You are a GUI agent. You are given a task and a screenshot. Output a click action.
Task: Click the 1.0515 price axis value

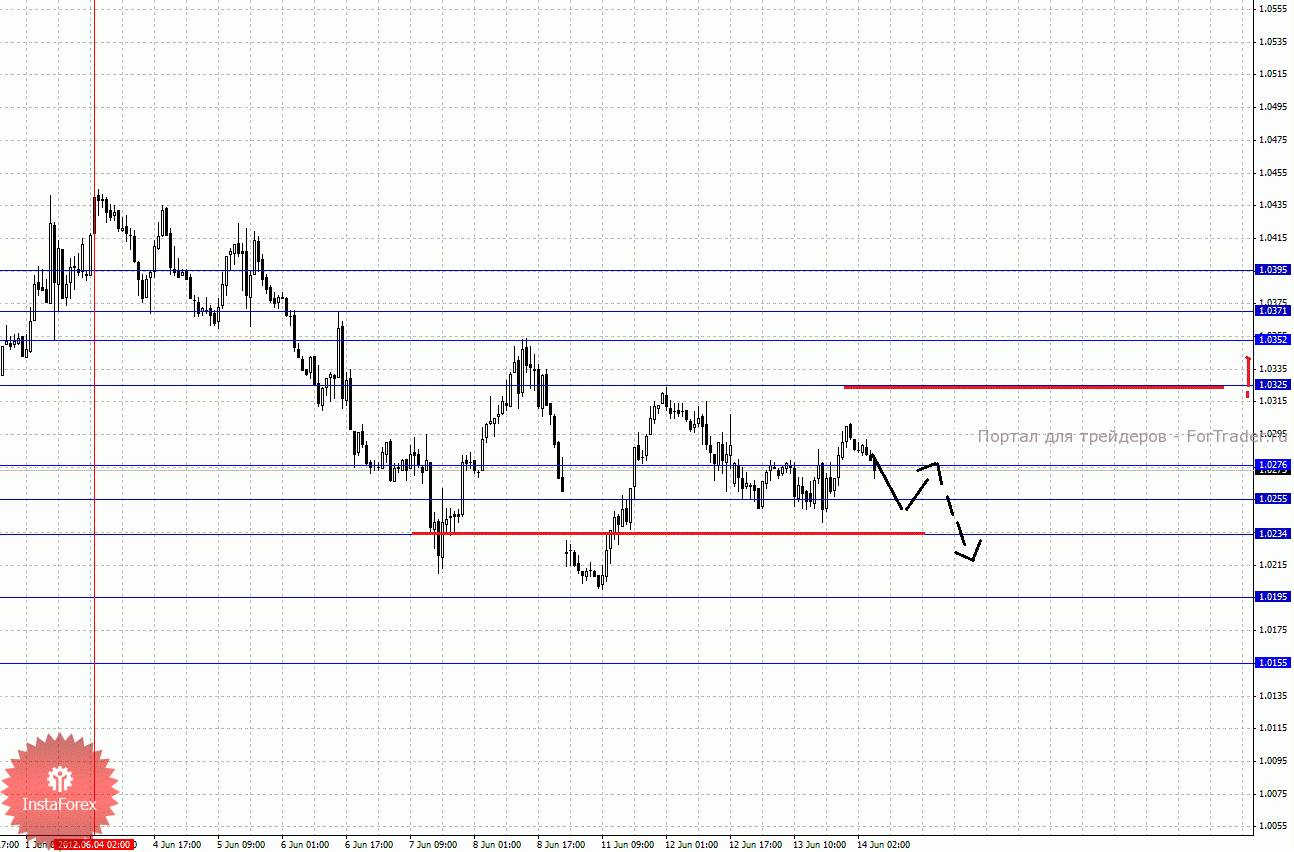click(x=1273, y=74)
